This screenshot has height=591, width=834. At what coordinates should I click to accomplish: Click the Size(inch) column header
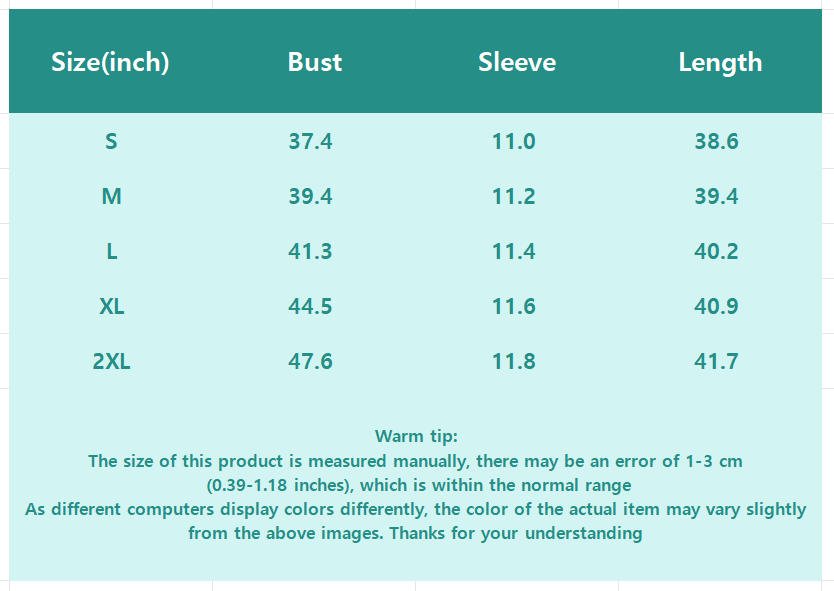coord(110,62)
